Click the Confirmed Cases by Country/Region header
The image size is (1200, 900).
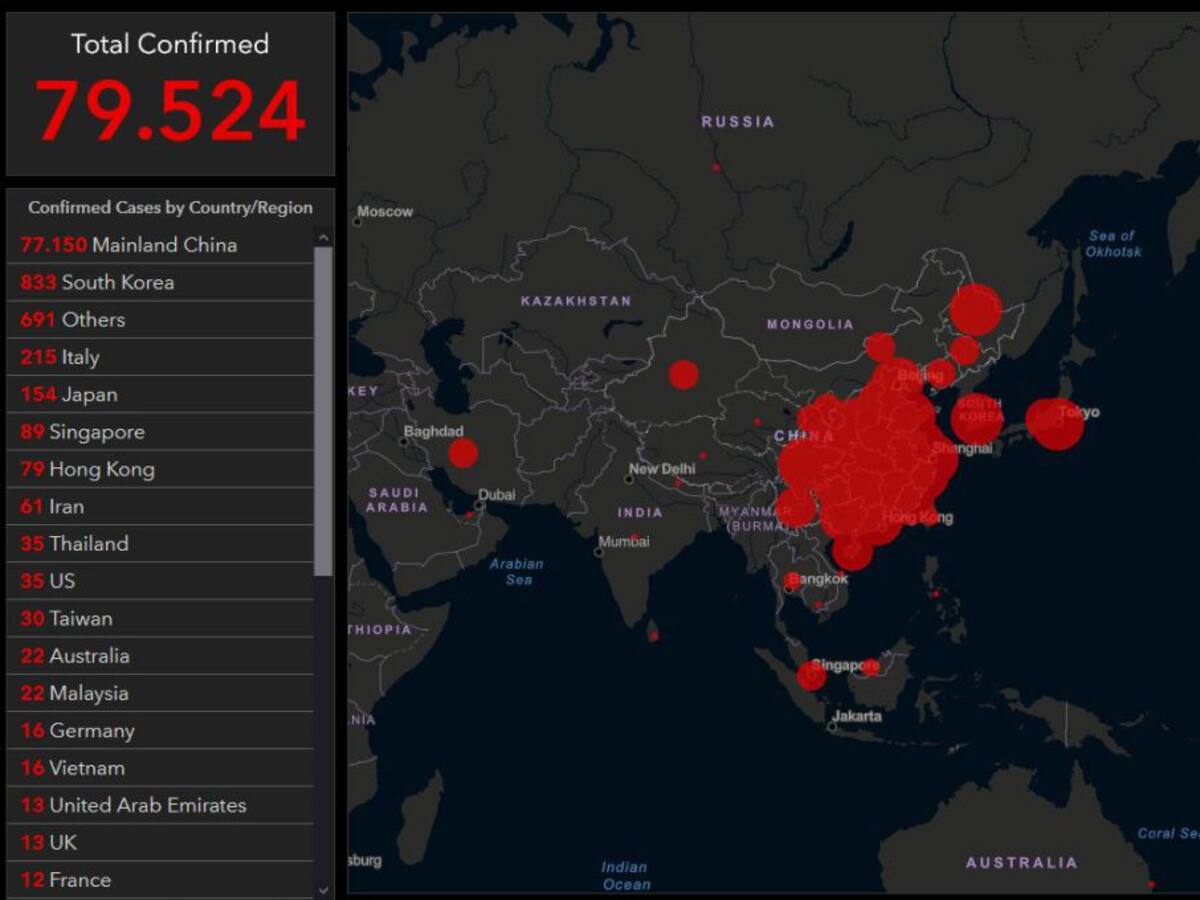click(170, 208)
